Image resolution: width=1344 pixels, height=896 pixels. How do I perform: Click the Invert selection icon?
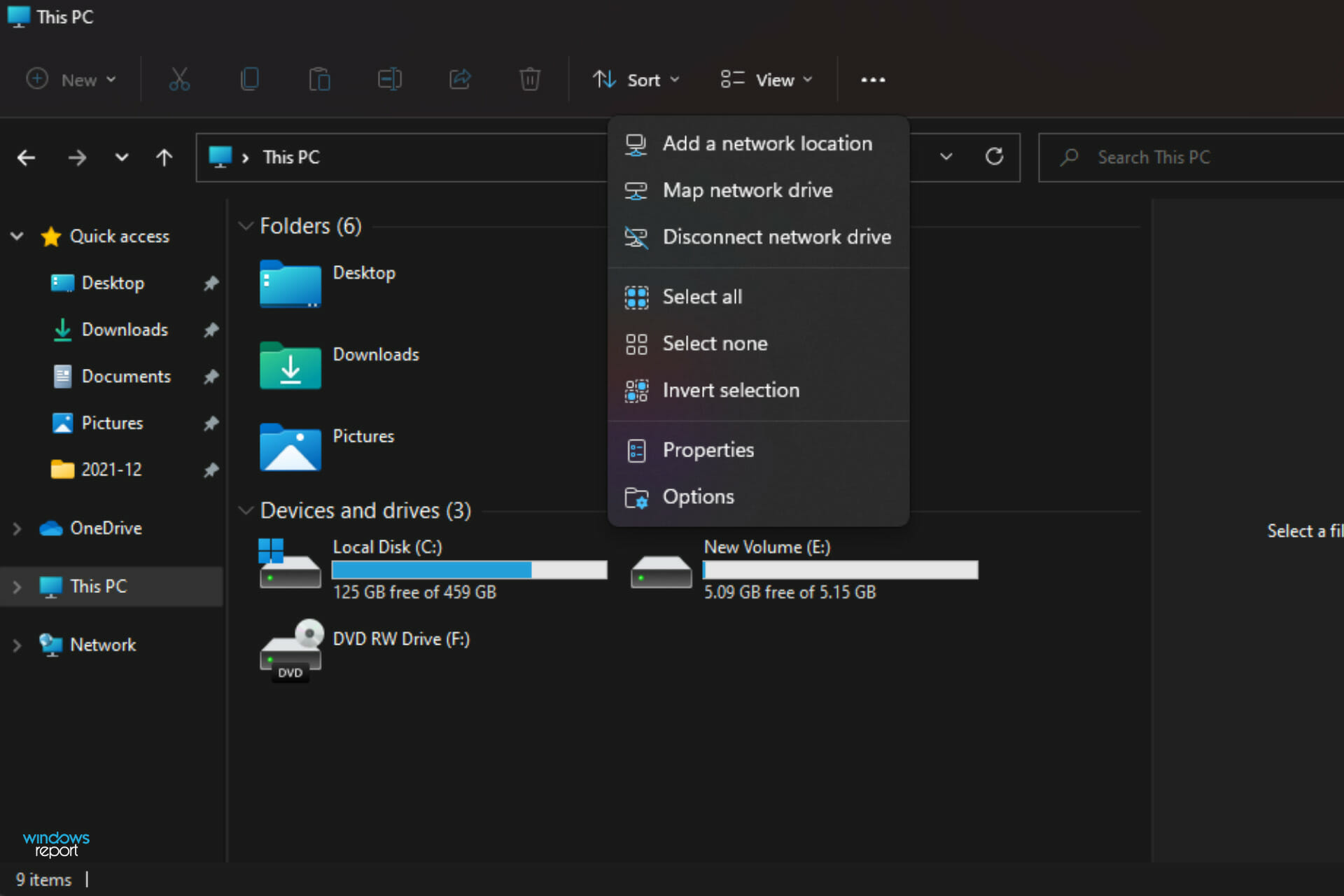click(637, 390)
